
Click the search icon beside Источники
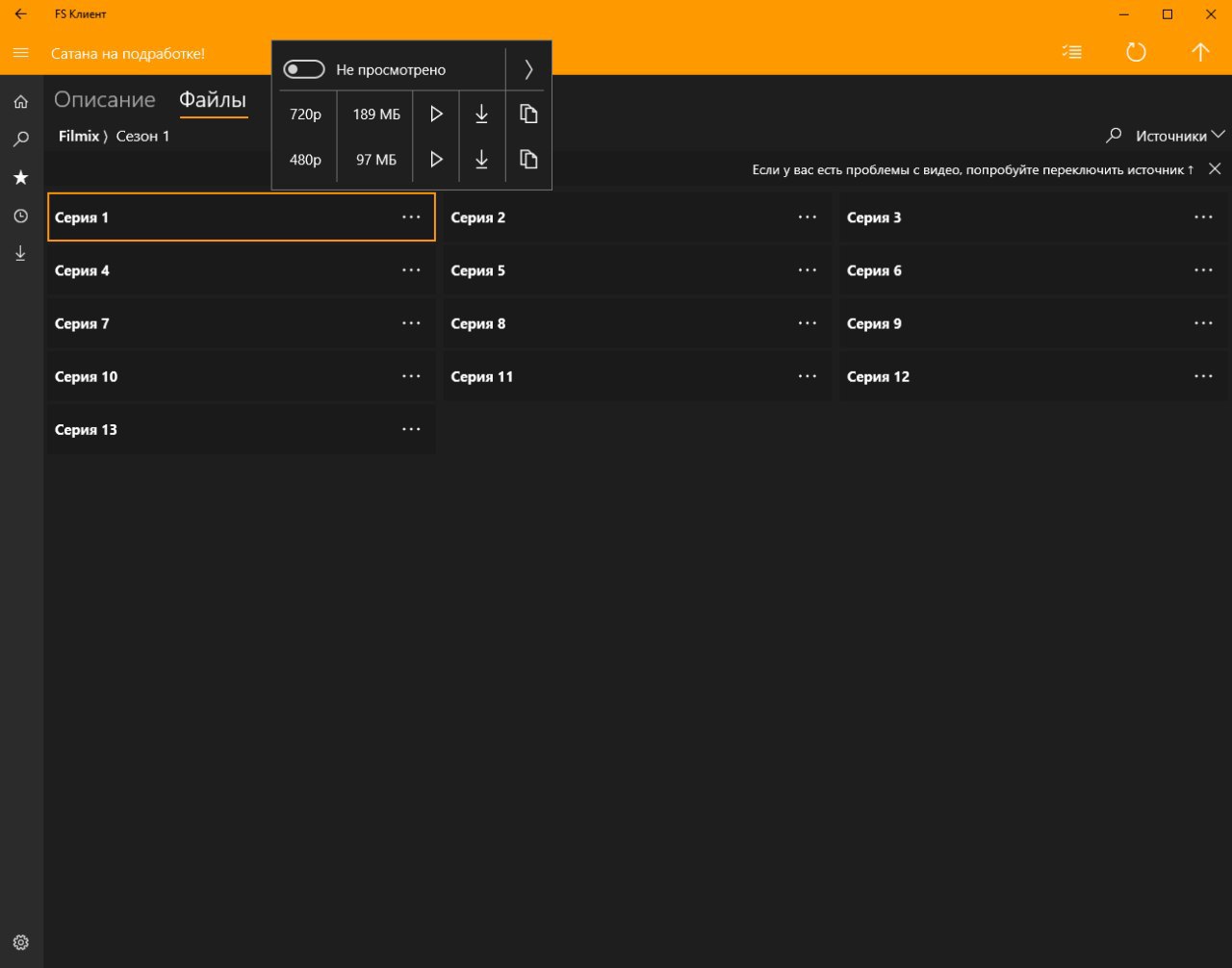click(x=1114, y=136)
